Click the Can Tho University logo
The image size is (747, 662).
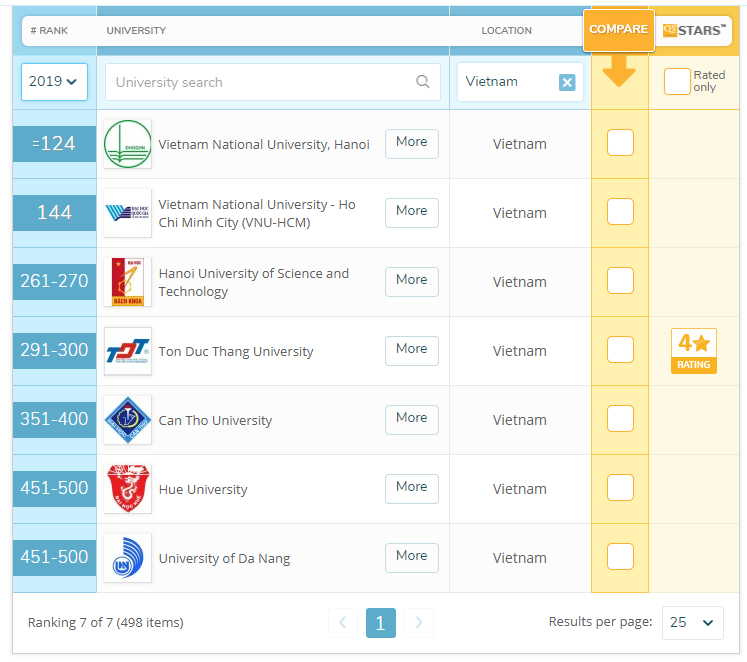point(128,420)
